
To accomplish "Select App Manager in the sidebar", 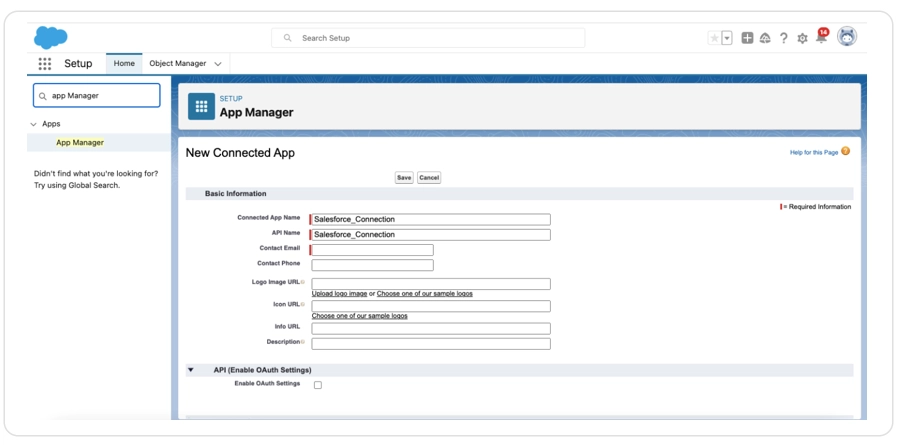I will click(80, 142).
